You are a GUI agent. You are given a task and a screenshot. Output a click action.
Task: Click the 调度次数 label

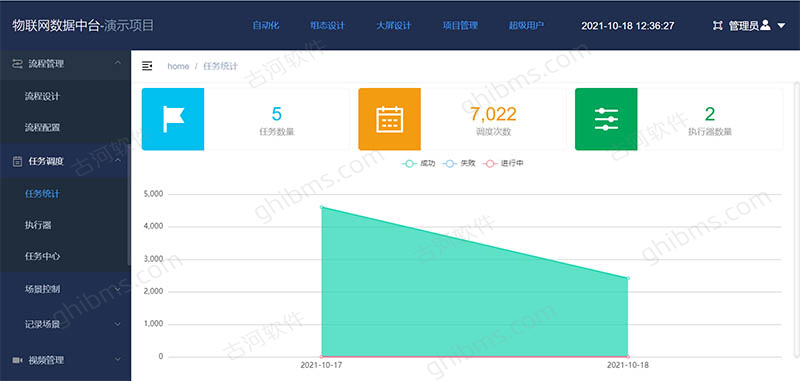point(493,132)
